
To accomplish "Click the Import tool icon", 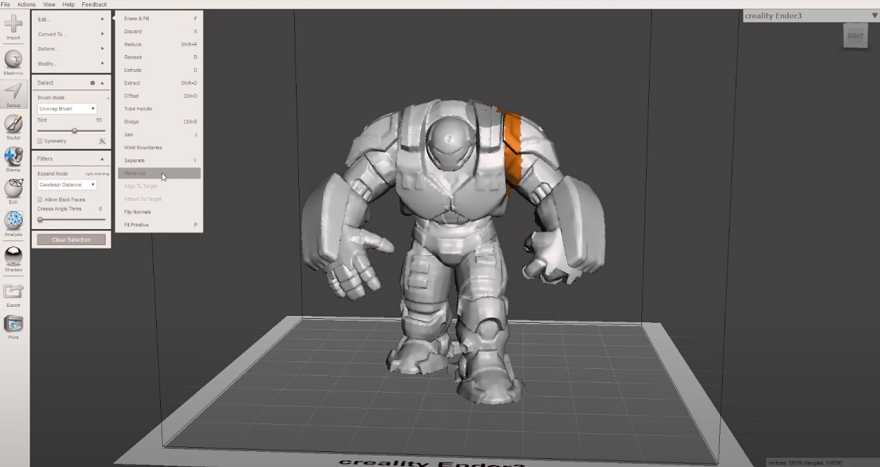I will (x=13, y=24).
